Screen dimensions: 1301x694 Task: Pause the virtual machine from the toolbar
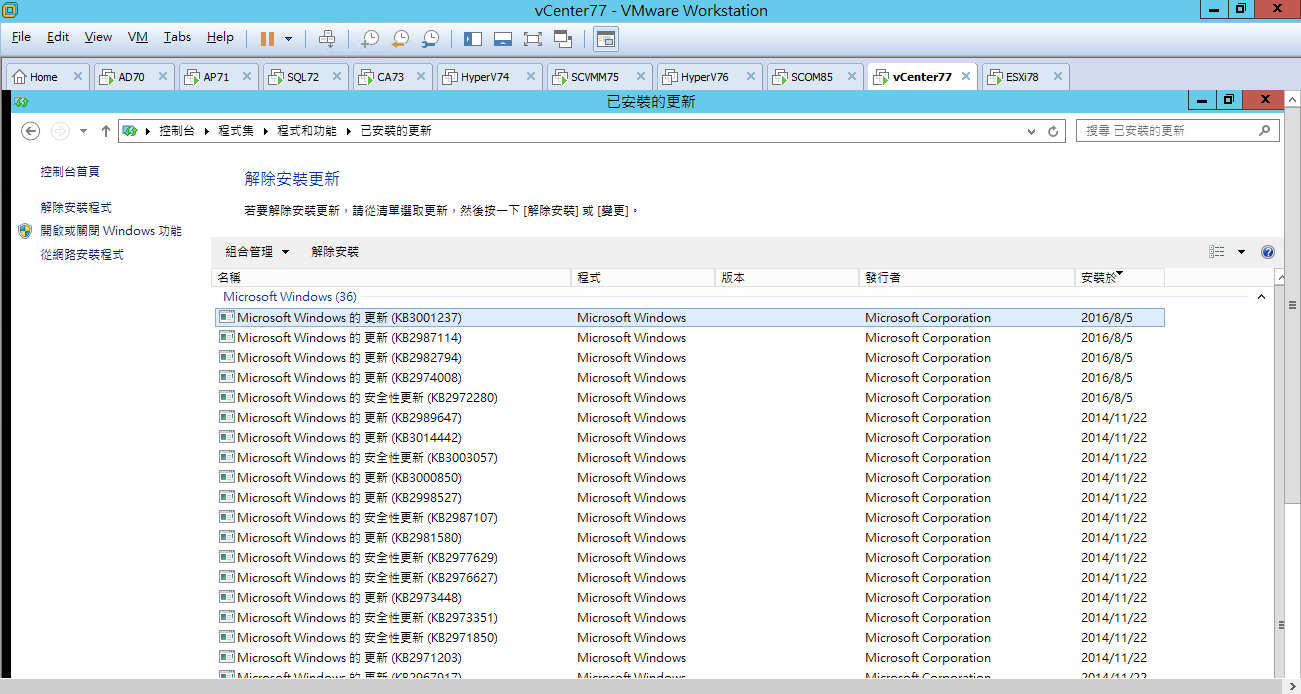click(267, 39)
